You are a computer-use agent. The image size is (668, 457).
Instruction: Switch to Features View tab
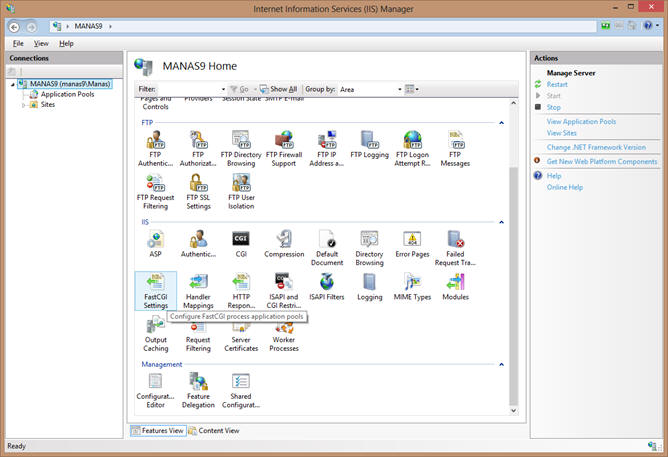[x=158, y=431]
